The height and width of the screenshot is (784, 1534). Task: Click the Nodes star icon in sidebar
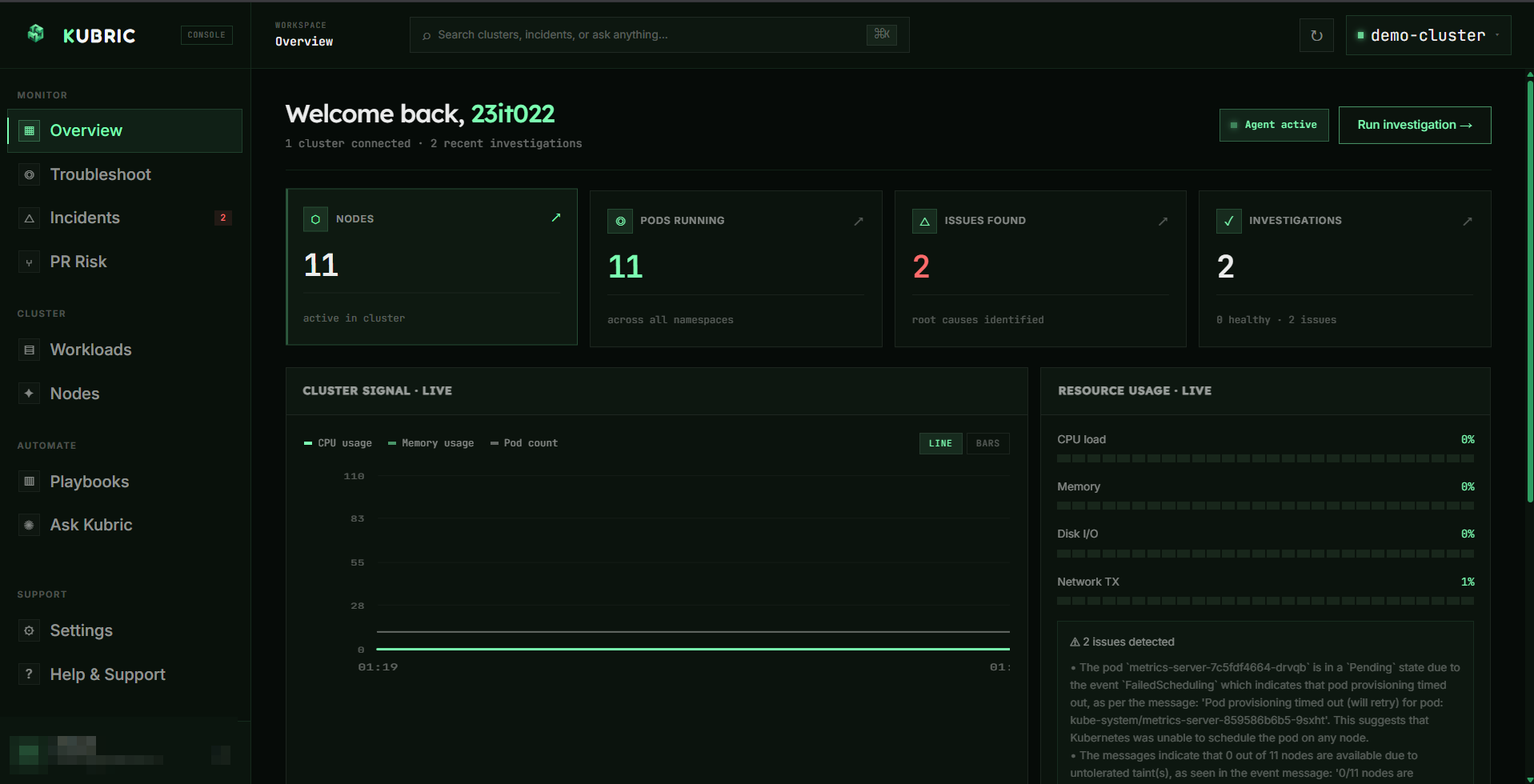(30, 393)
